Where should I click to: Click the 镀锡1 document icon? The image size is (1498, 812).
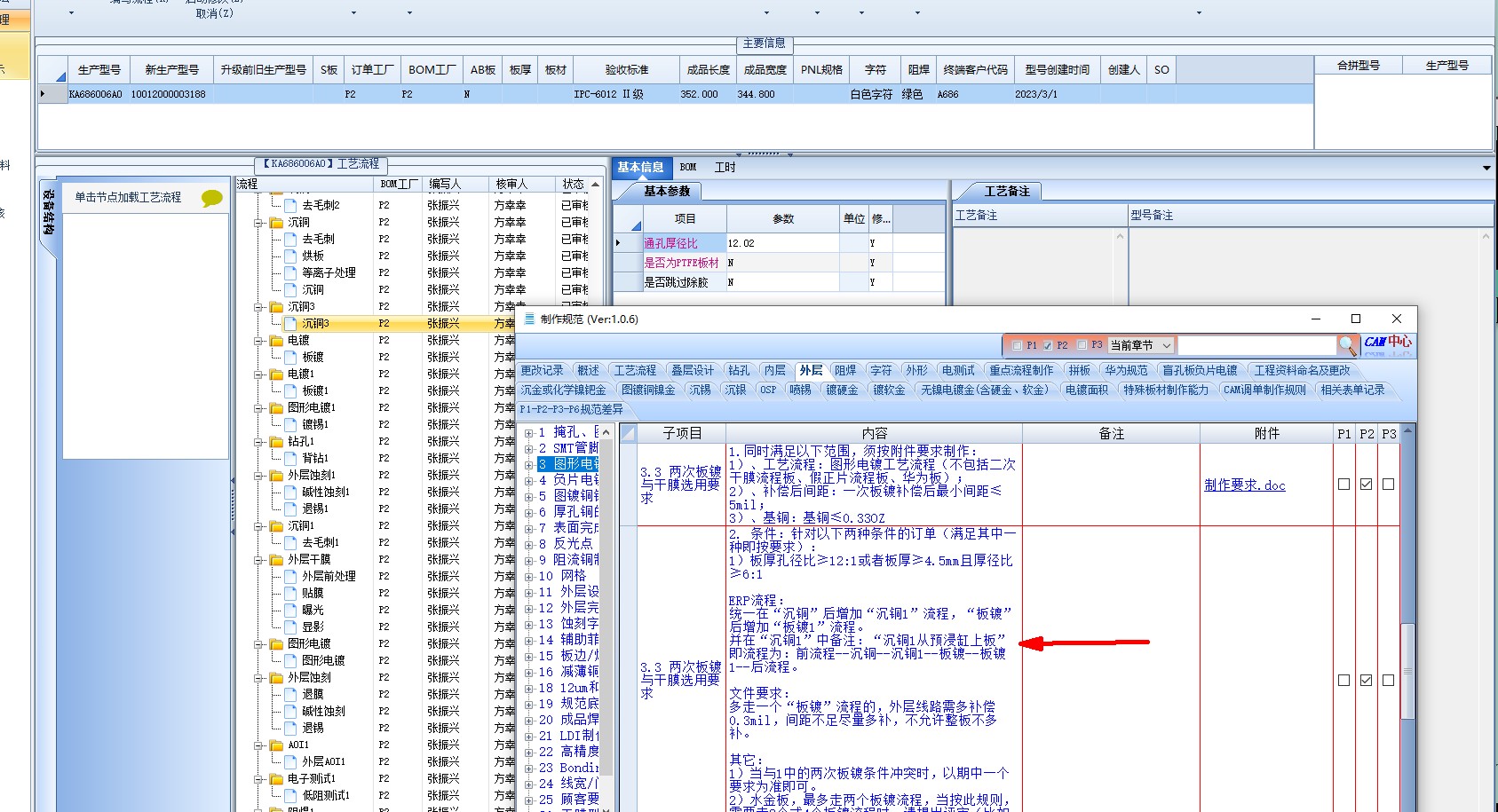tap(290, 424)
